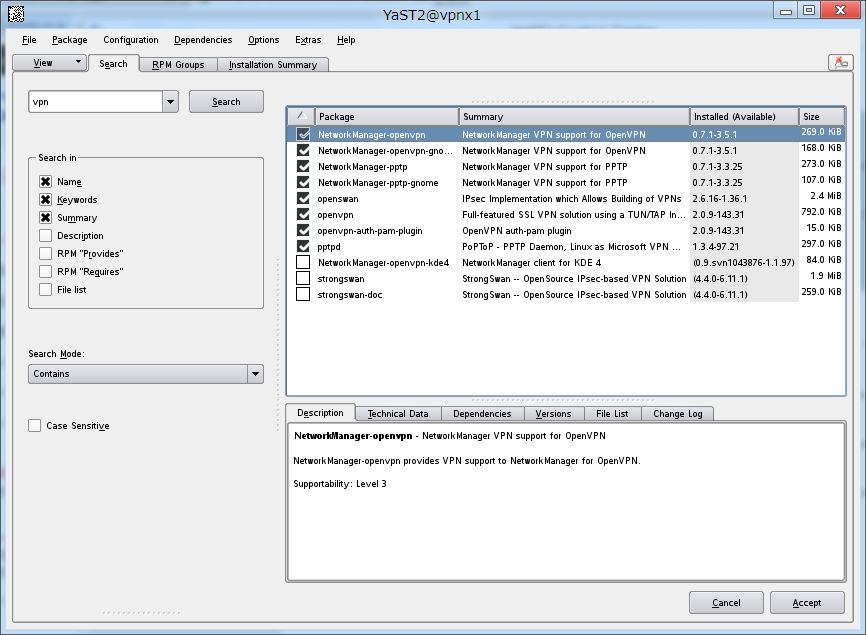
Task: Open the lower-pane Dependencies tab
Action: click(482, 414)
